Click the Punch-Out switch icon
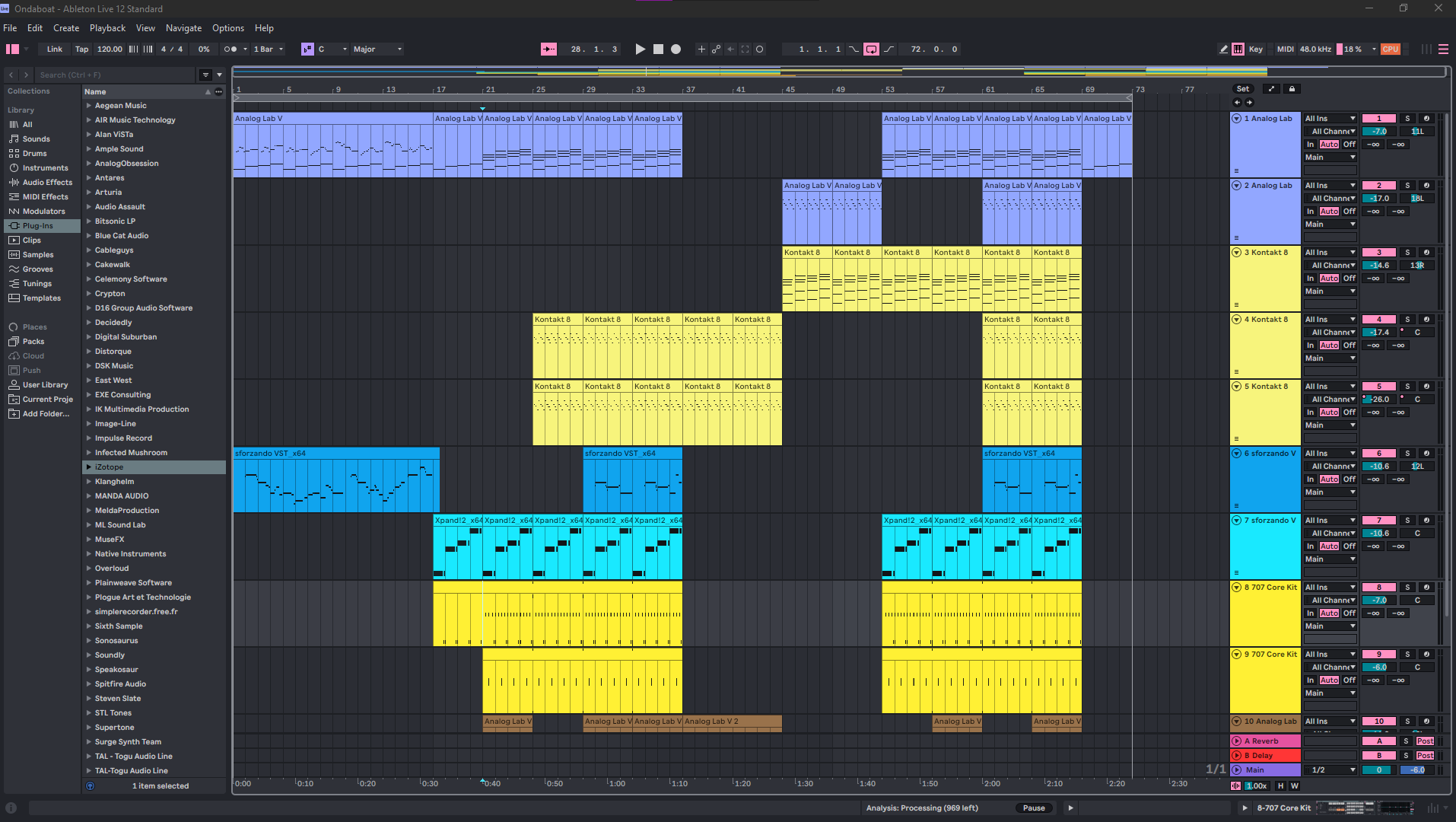This screenshot has height=822, width=1456. coord(889,49)
